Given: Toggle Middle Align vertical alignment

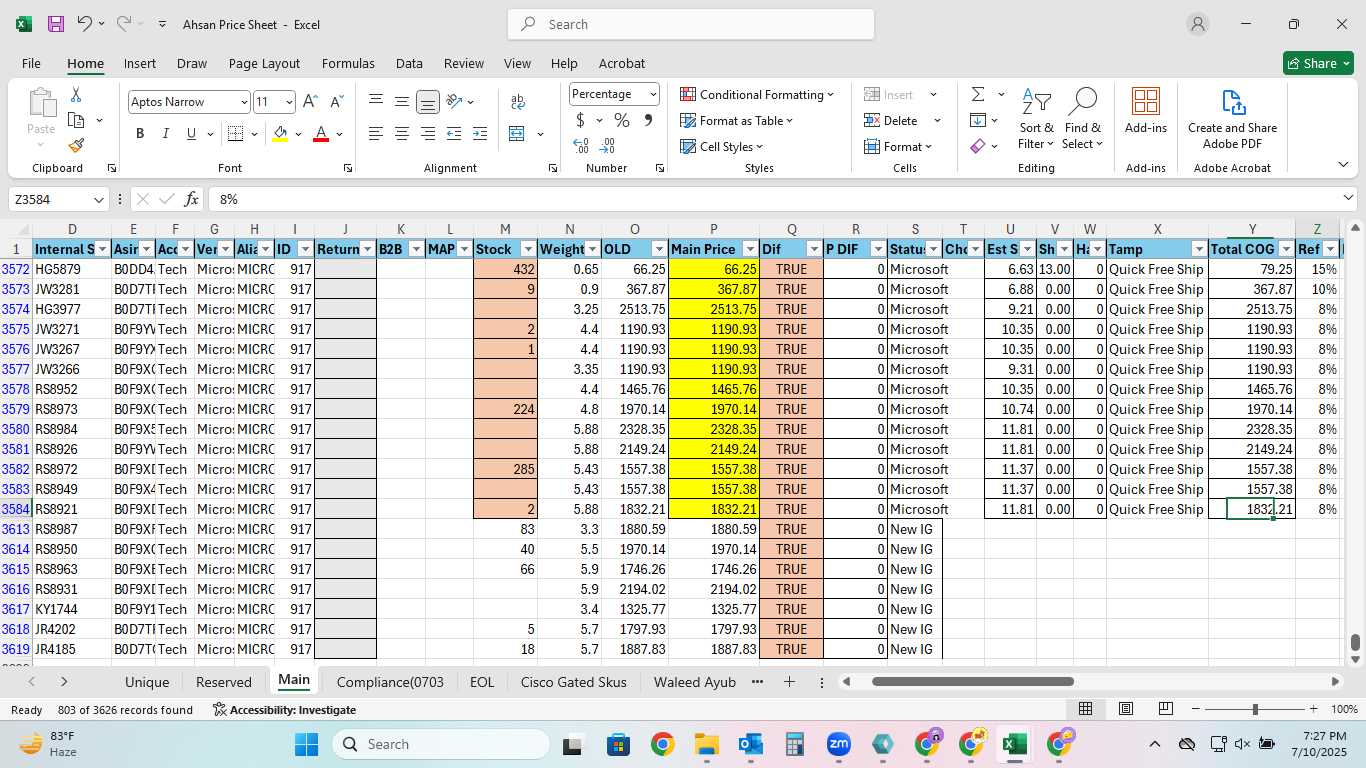Looking at the screenshot, I should click(x=402, y=102).
